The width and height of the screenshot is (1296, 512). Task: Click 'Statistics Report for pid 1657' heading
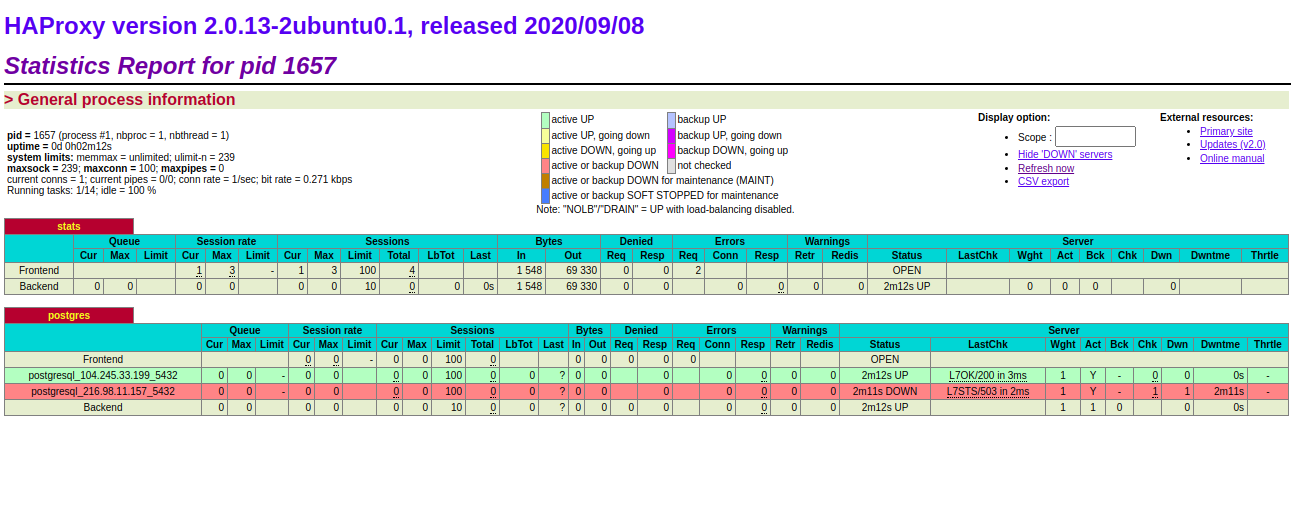[170, 66]
